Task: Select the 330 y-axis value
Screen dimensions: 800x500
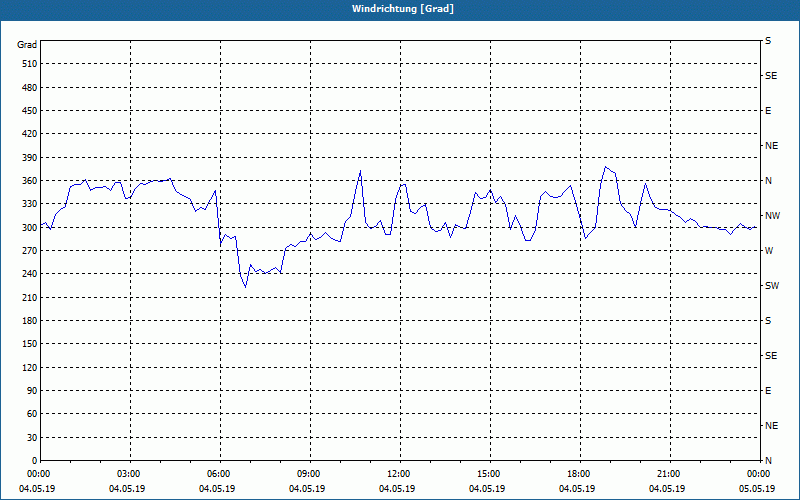Action: tap(30, 204)
